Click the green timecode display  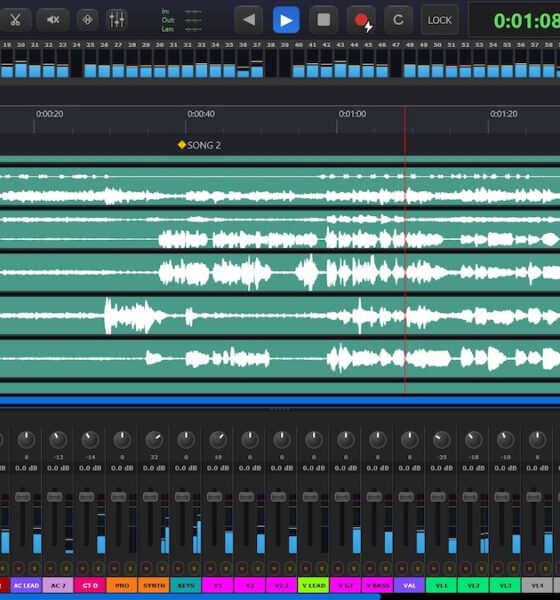coord(526,21)
